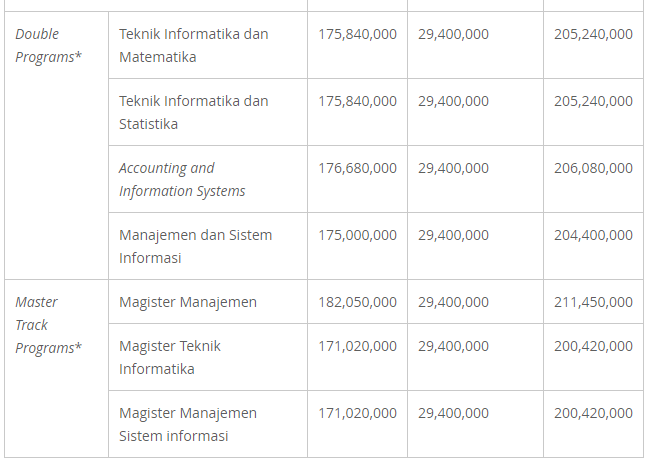Select "Teknik Informatika dan Statistika" program name

(194, 112)
